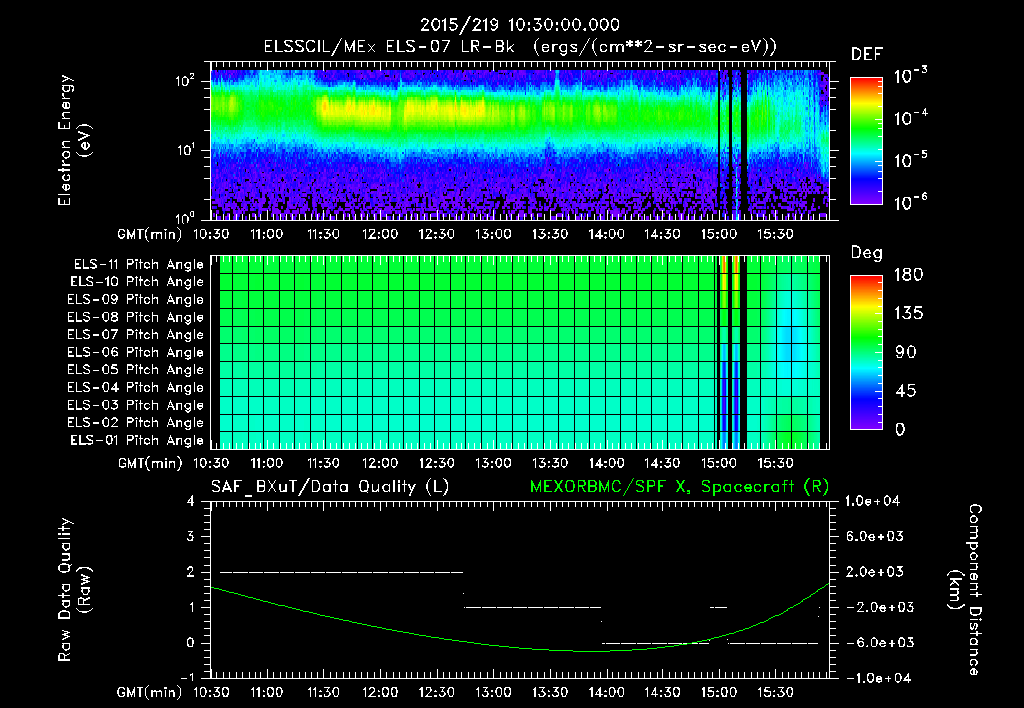Click the 15:00 time label below the data quality panel
The width and height of the screenshot is (1024, 708).
[718, 693]
